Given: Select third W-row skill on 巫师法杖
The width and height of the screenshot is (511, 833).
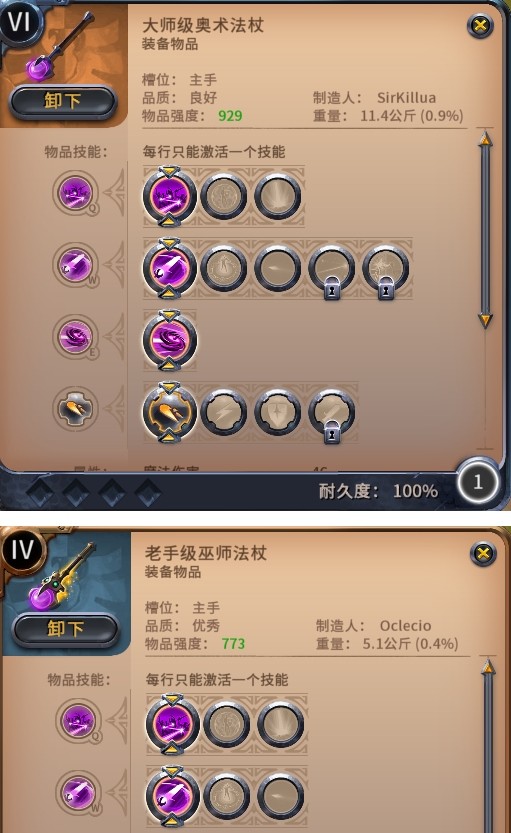Looking at the screenshot, I should pos(280,796).
